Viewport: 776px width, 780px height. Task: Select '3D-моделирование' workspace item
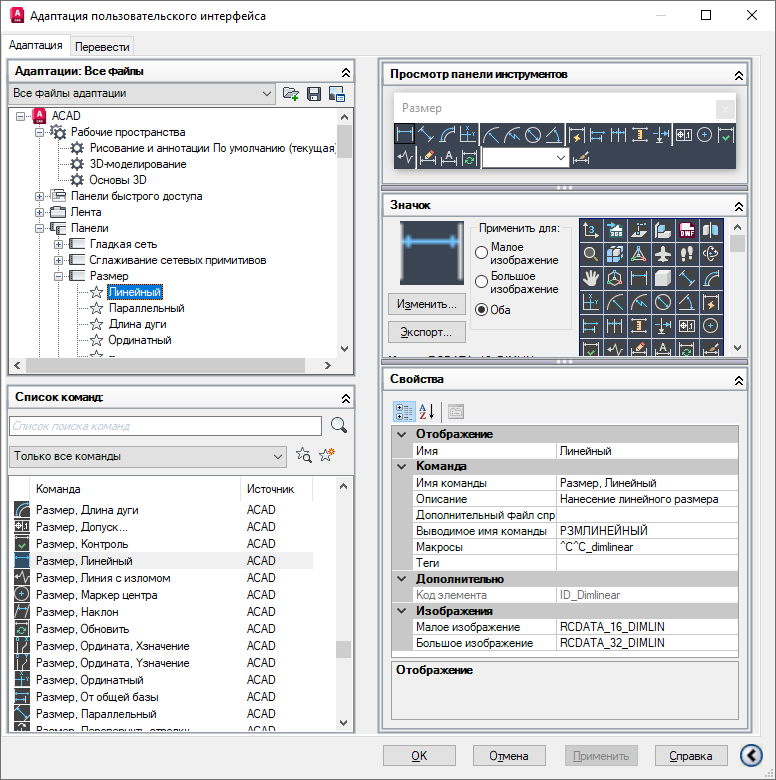[x=138, y=164]
